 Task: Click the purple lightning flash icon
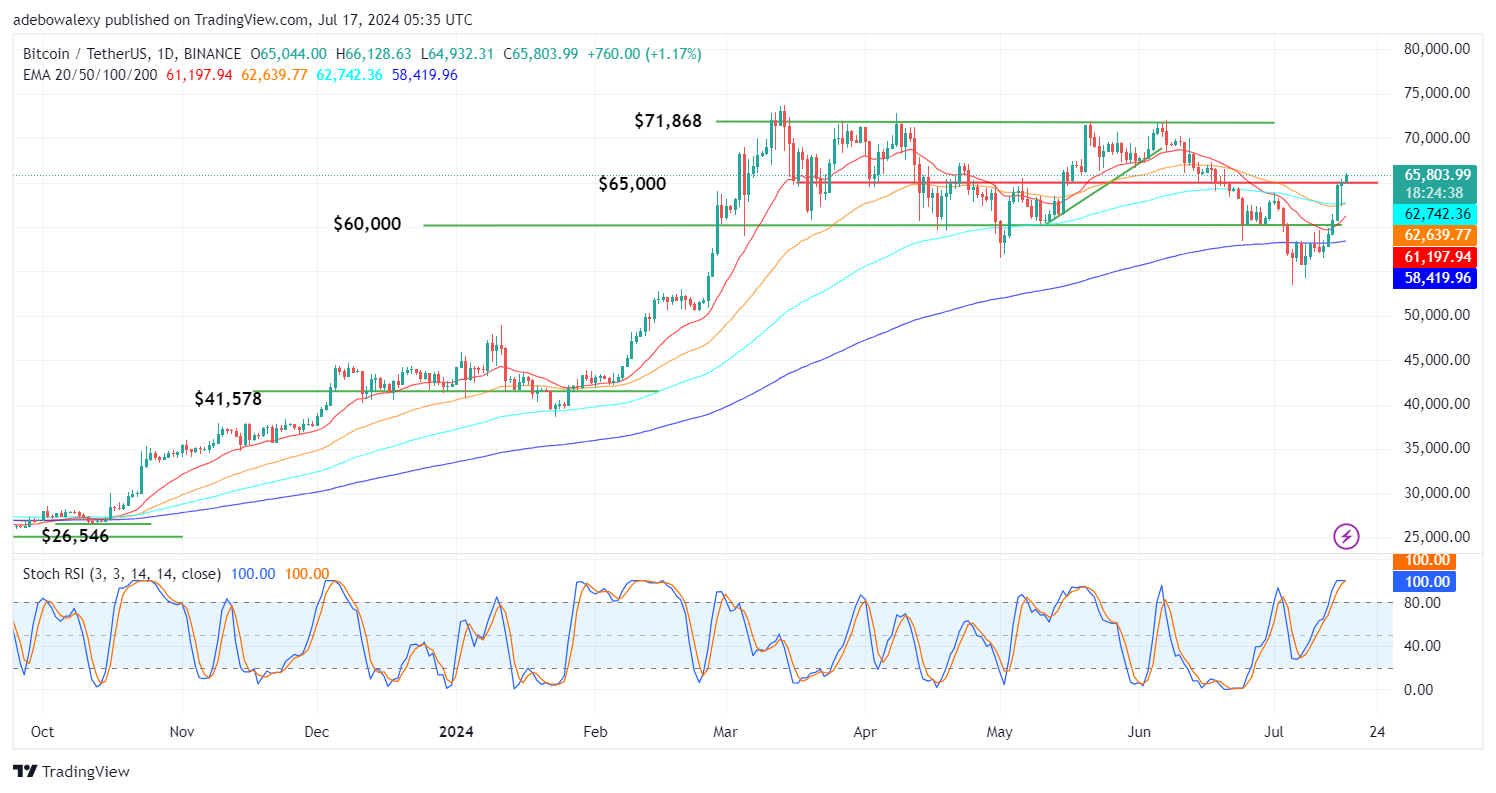click(x=1346, y=537)
